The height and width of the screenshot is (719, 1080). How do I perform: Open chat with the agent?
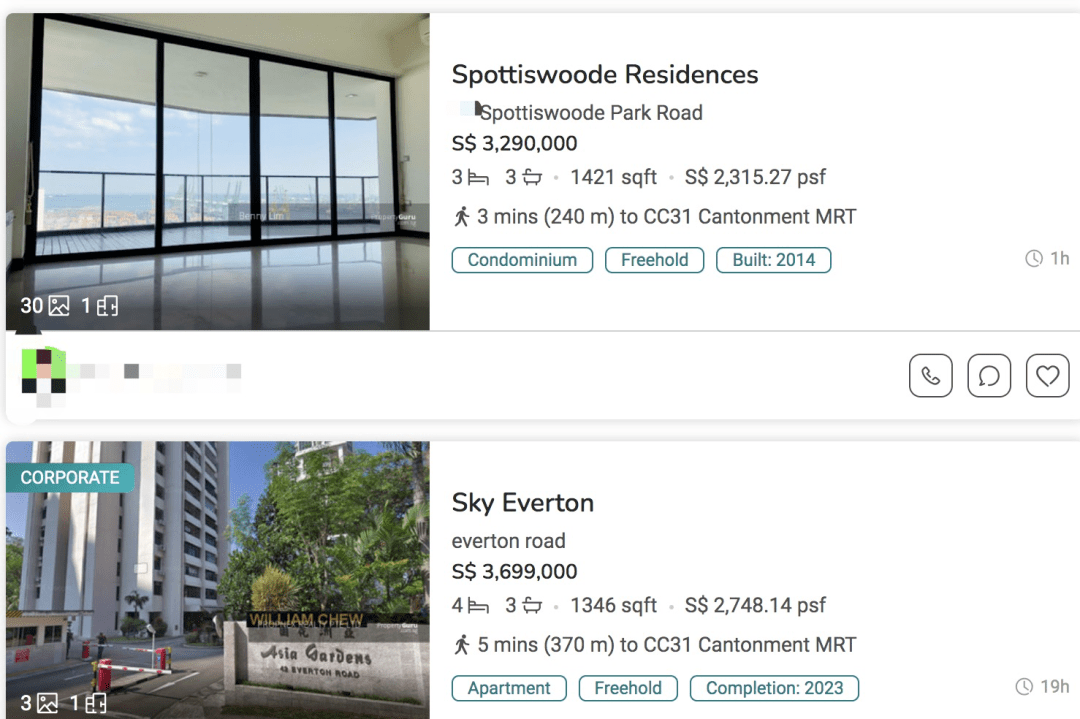point(989,376)
